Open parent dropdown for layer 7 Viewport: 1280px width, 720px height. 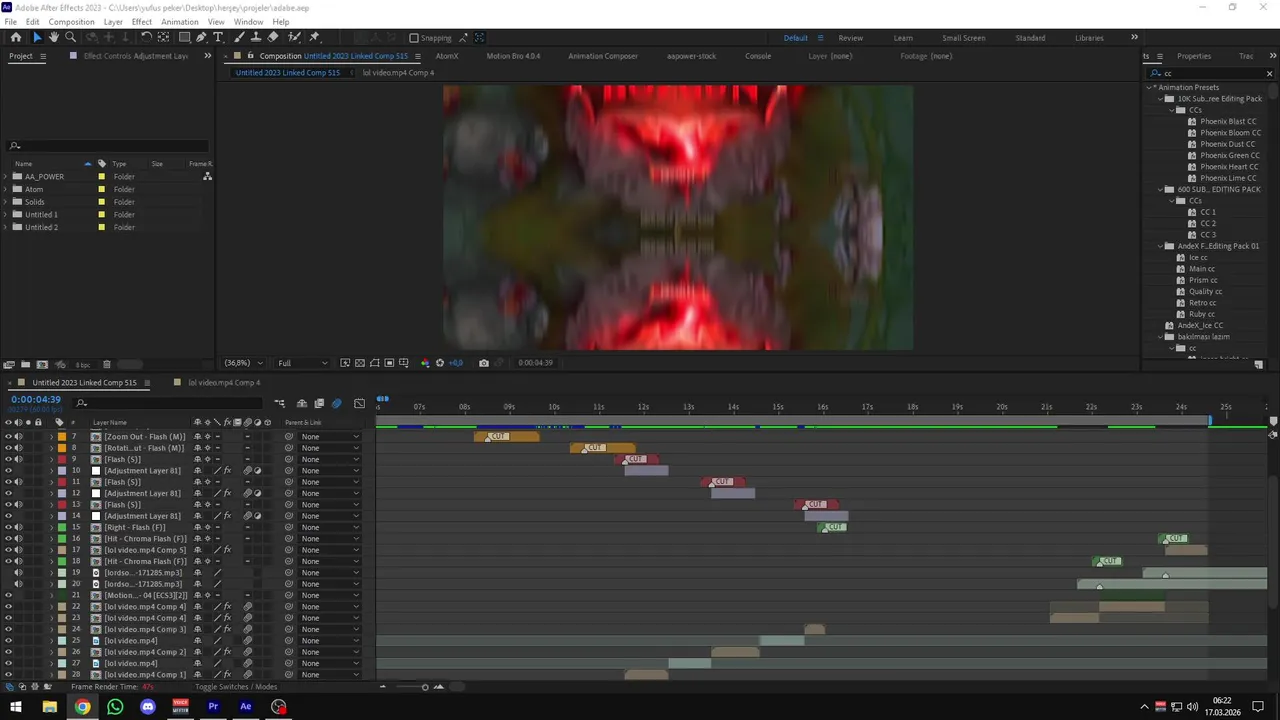point(330,437)
